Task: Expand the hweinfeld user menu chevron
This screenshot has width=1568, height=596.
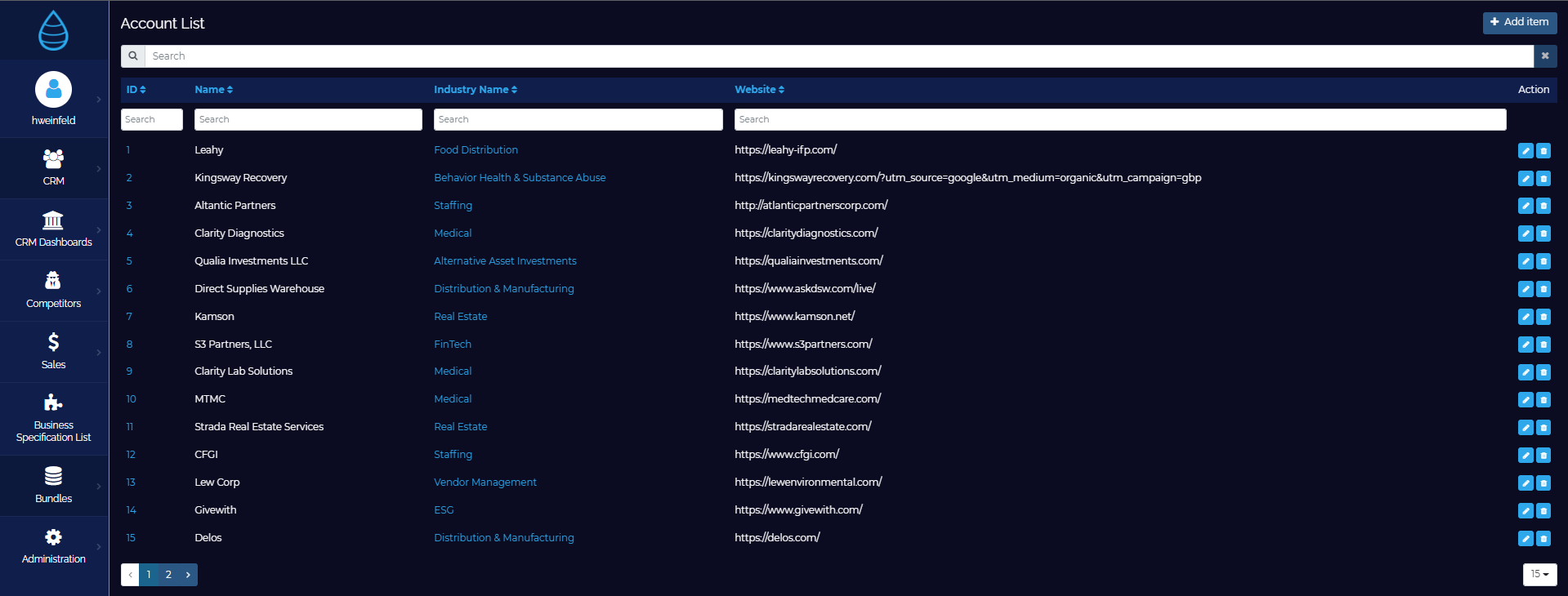Action: click(99, 100)
